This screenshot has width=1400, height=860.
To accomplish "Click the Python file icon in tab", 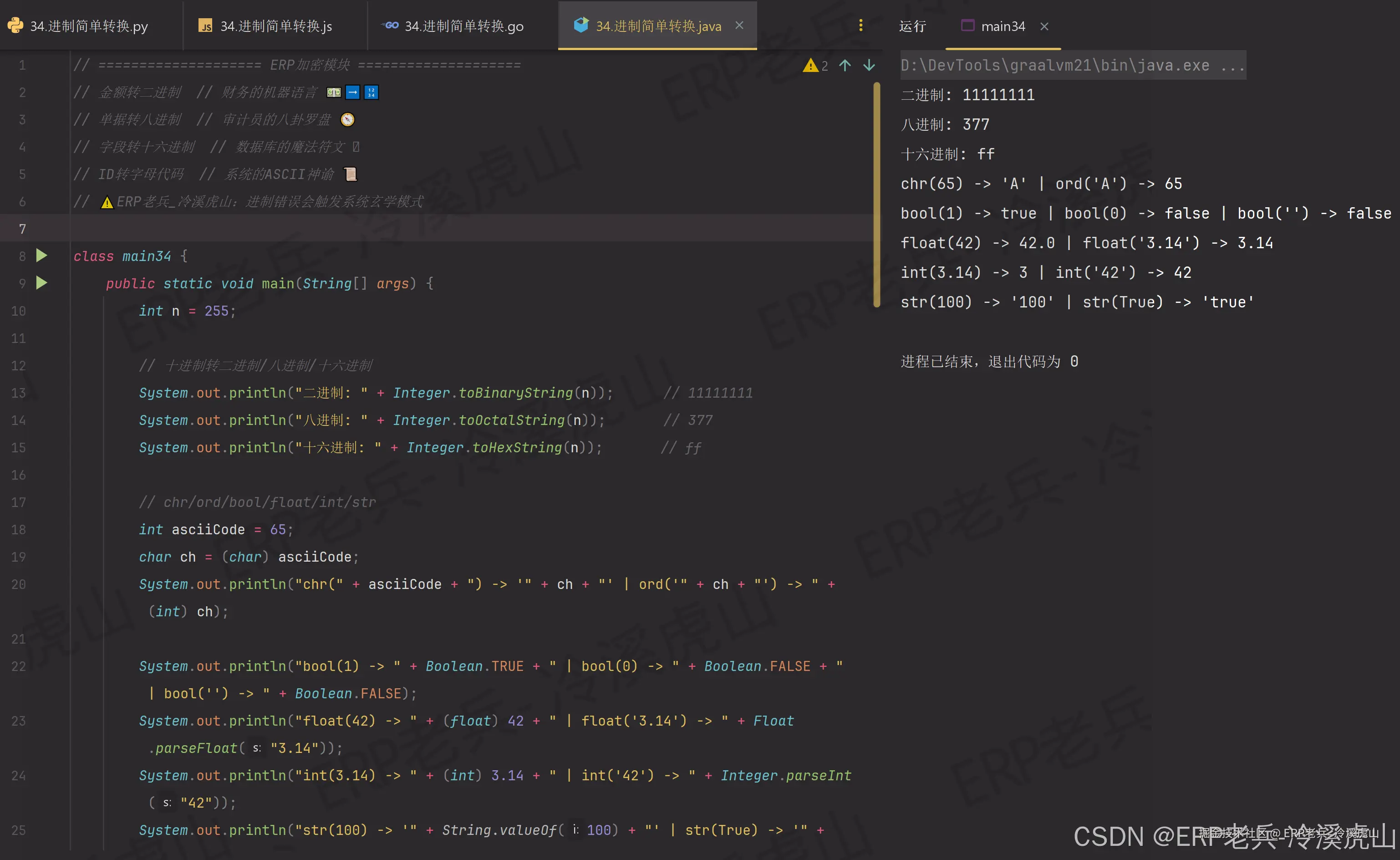I will tap(15, 26).
